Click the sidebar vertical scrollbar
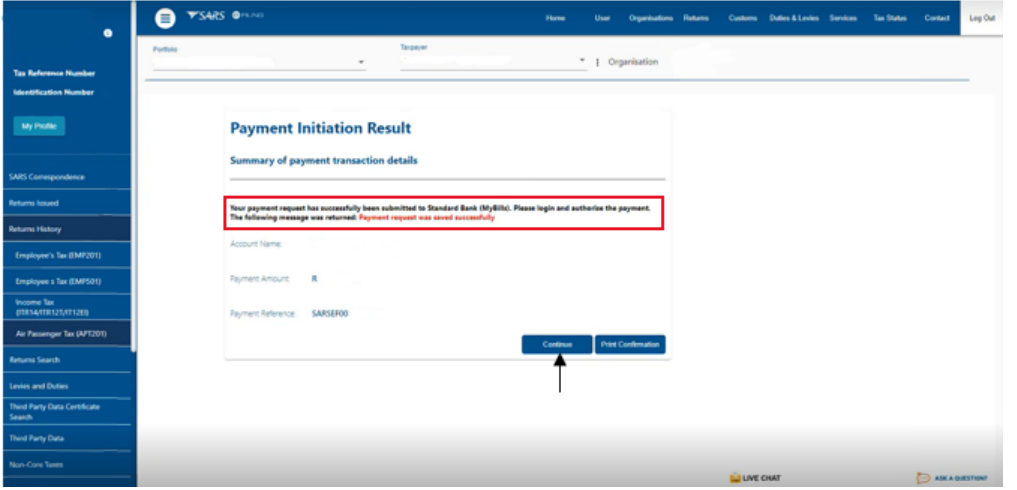1017x490 pixels. (132, 250)
